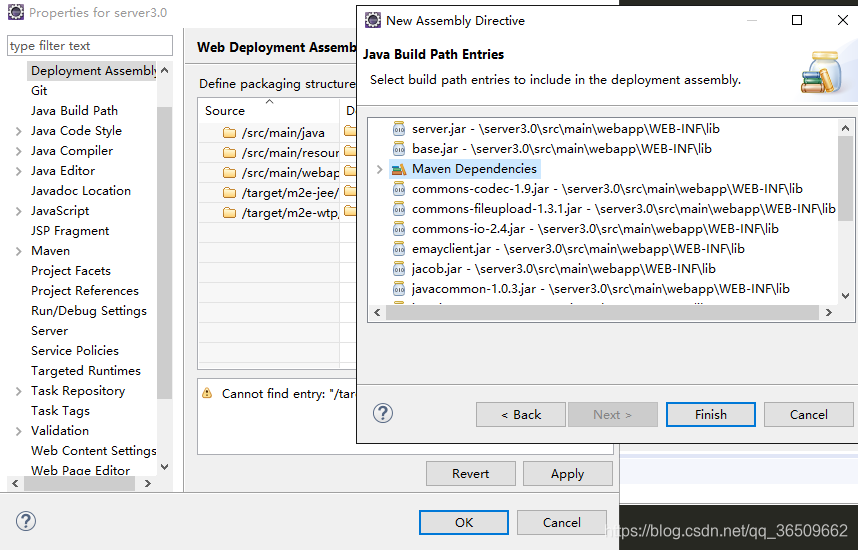Screen dimensions: 858x550
Task: Click down arrow of properties tree scrollbar
Action: coord(165,467)
